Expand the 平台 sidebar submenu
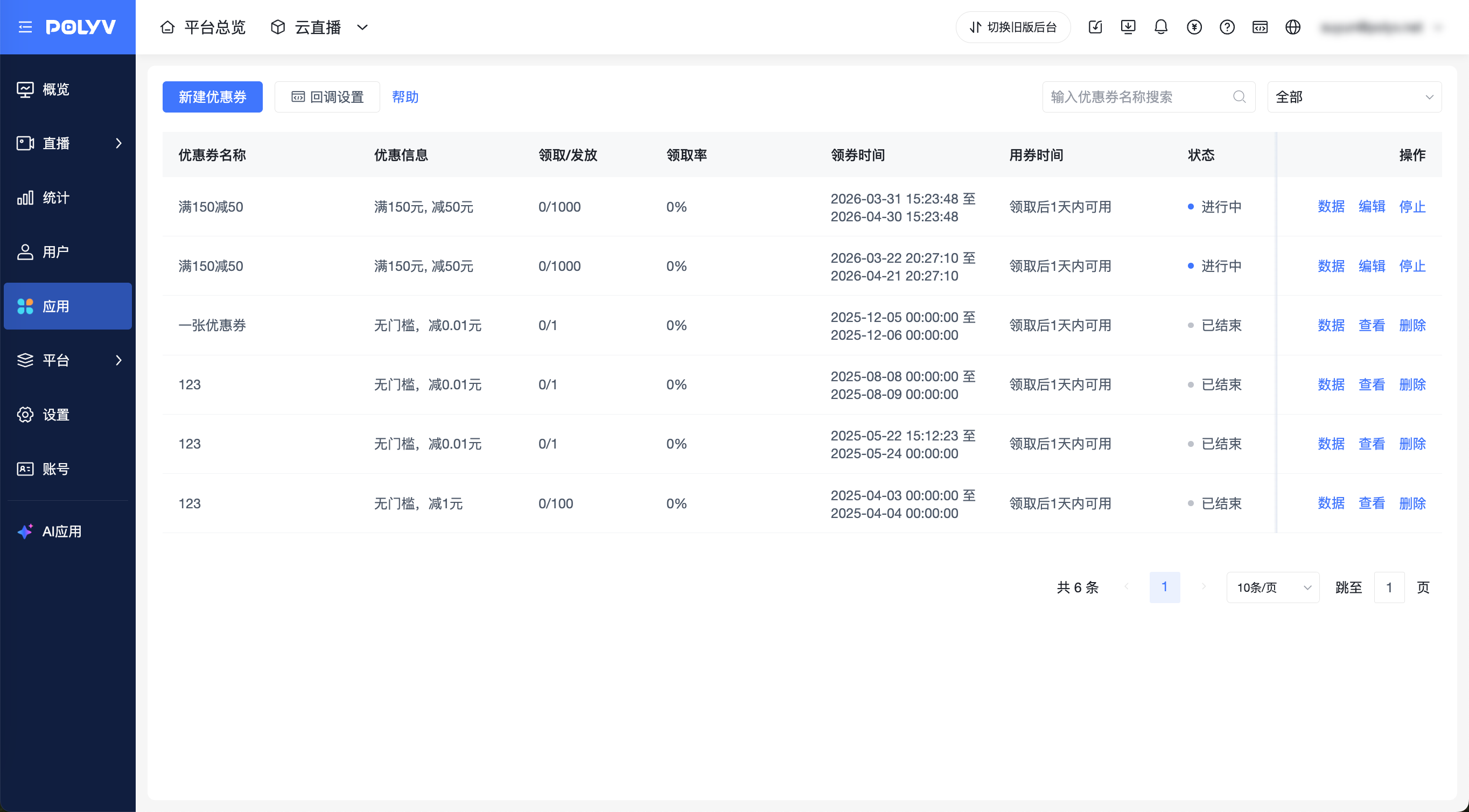 [x=68, y=360]
